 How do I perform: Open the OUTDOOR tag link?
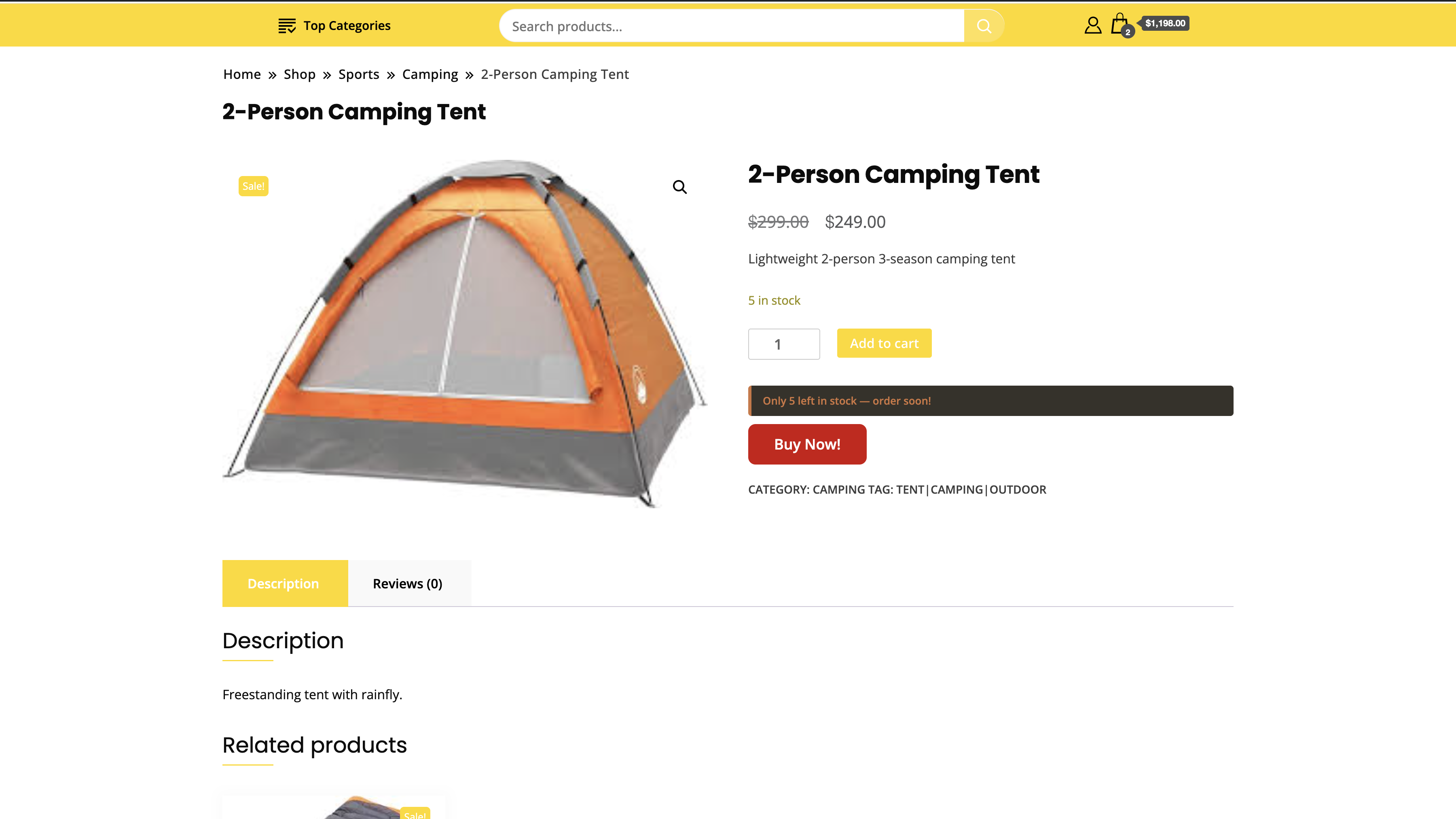click(x=1018, y=490)
